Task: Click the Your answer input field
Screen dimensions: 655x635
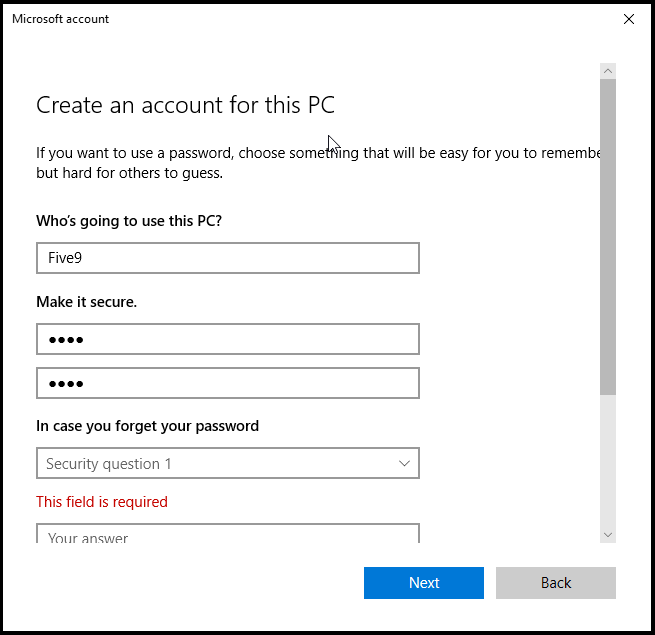Action: coord(228,533)
